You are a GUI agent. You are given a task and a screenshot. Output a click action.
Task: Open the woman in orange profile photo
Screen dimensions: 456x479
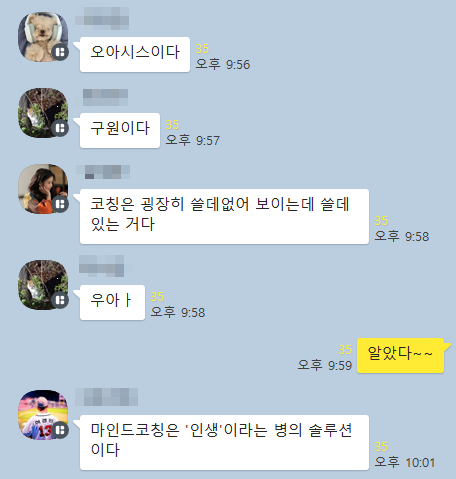(x=43, y=189)
